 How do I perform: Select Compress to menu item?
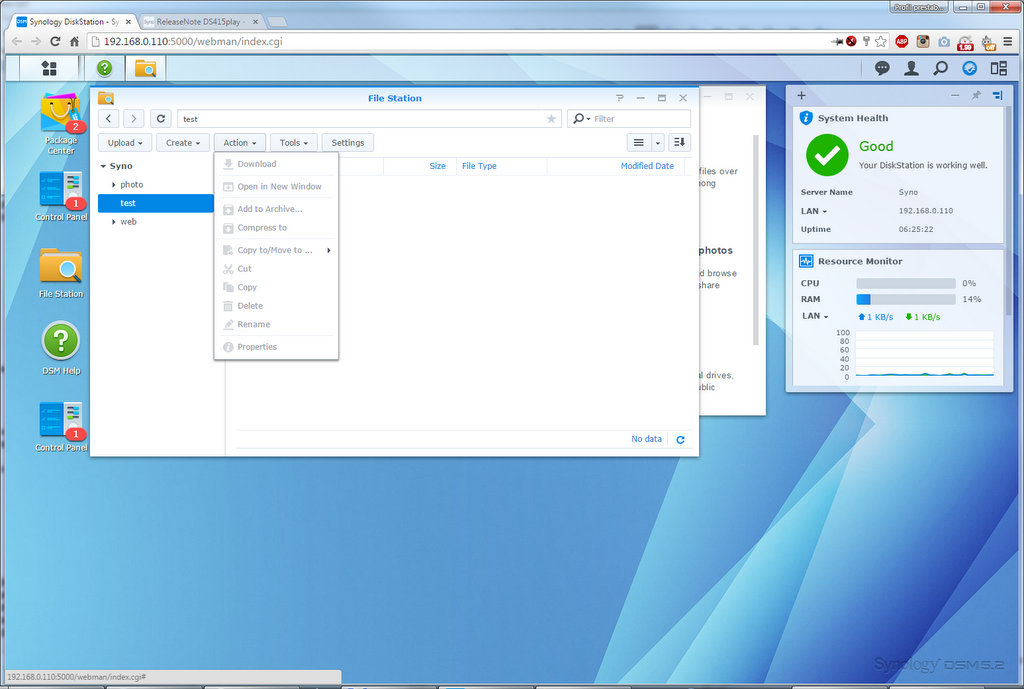click(x=276, y=227)
